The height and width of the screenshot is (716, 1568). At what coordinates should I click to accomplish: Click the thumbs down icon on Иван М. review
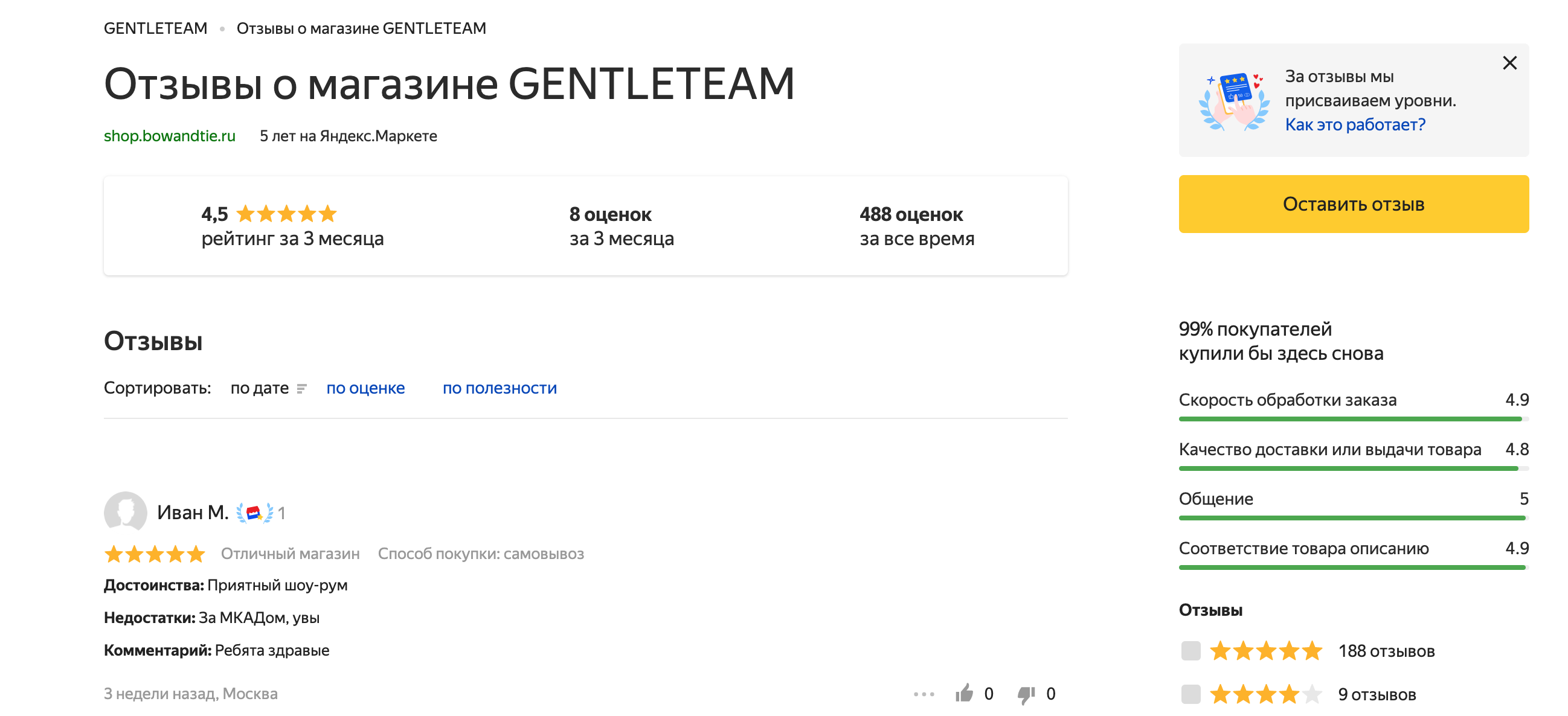pos(1026,694)
